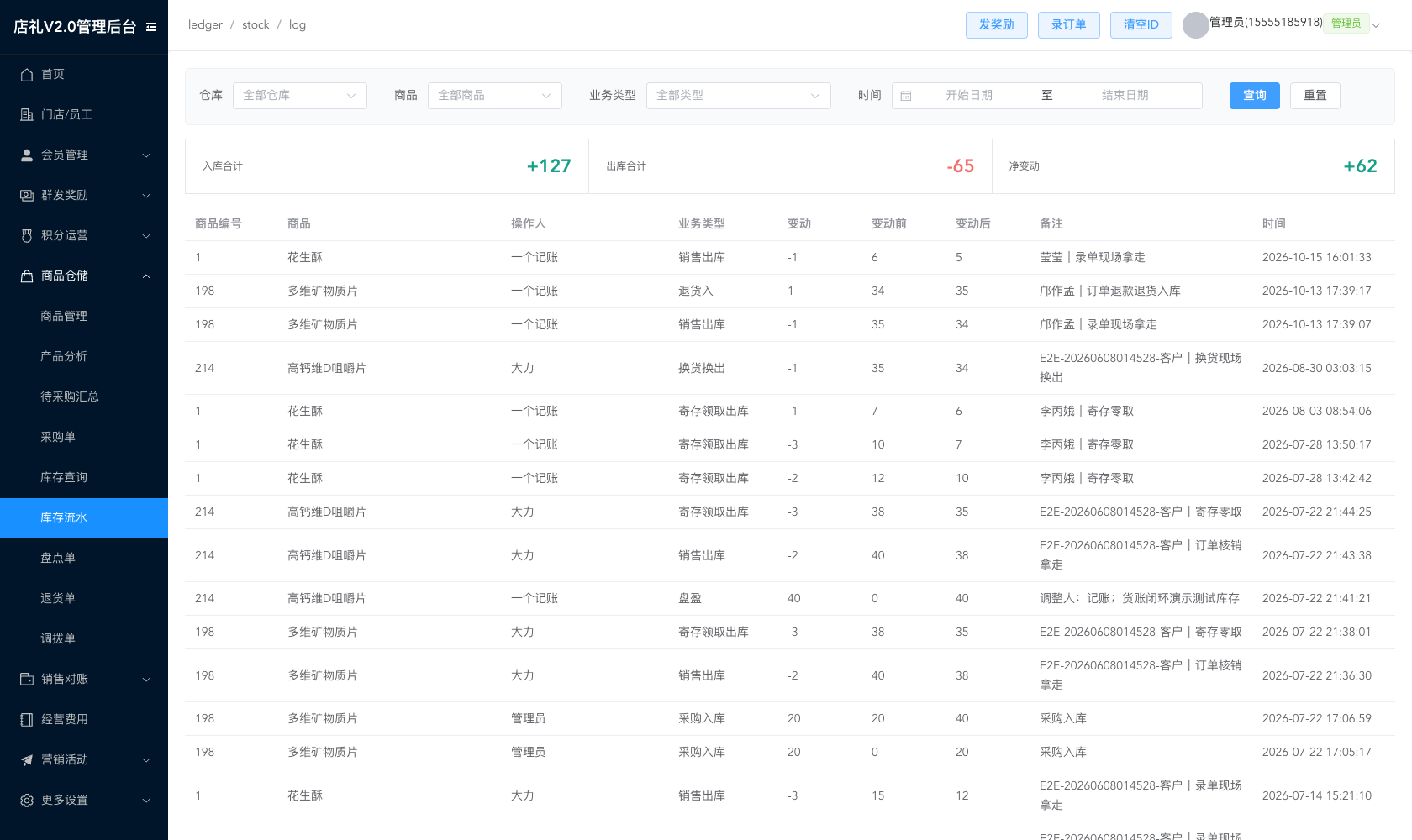Click the 会员管理 user icon
The width and height of the screenshot is (1412, 840).
pos(27,155)
